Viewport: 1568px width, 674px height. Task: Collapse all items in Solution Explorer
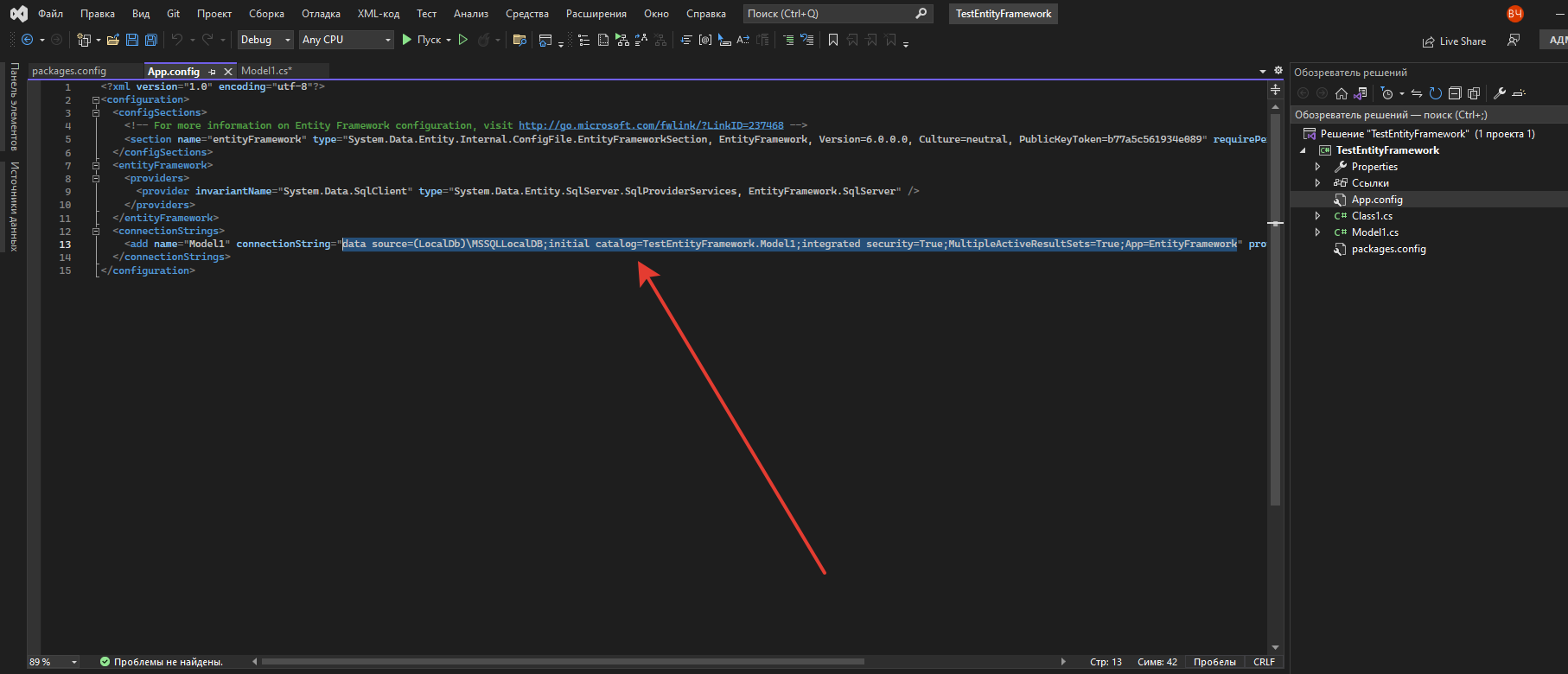(1455, 93)
